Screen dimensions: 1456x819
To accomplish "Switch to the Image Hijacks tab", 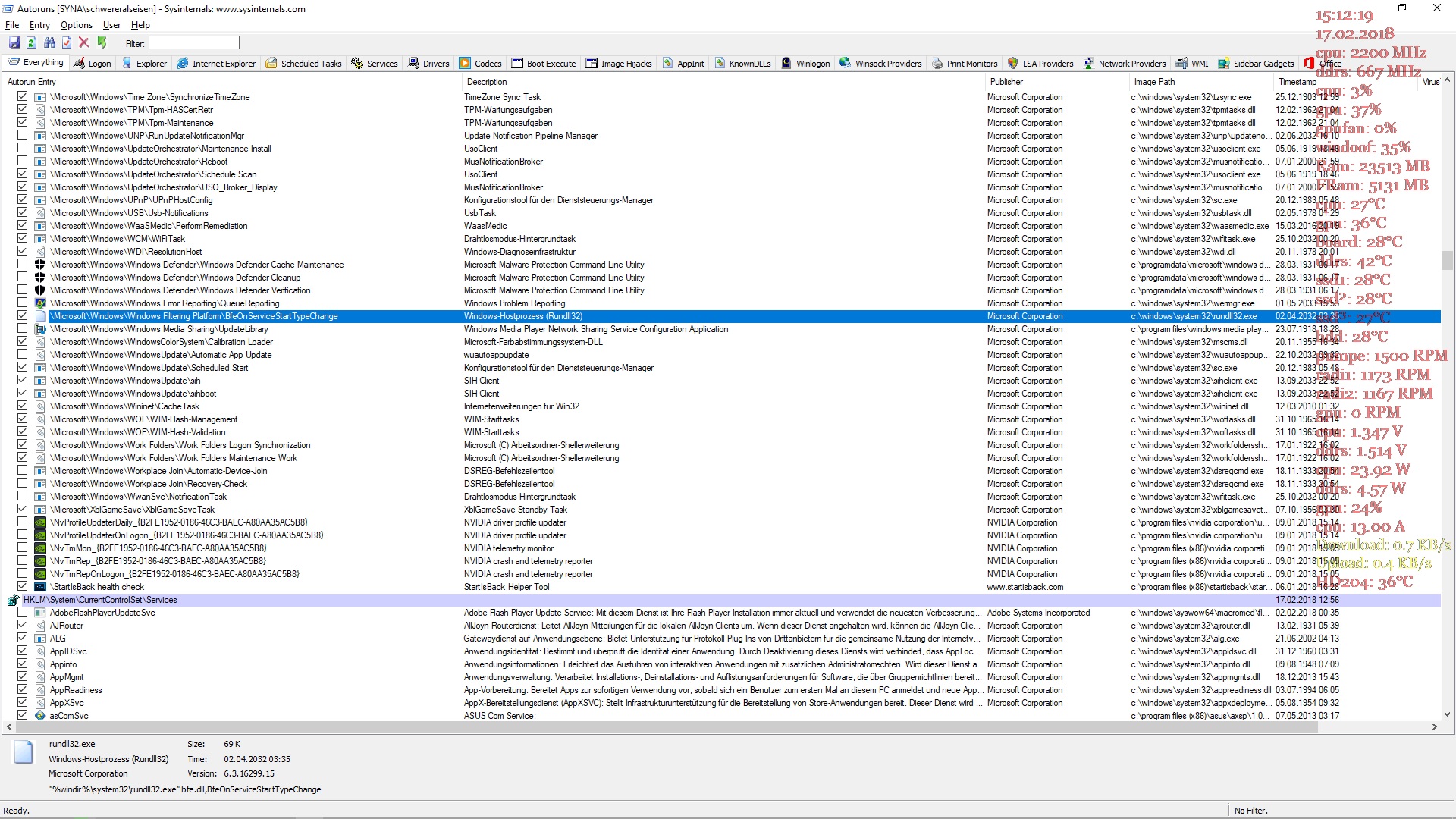I will tap(619, 64).
